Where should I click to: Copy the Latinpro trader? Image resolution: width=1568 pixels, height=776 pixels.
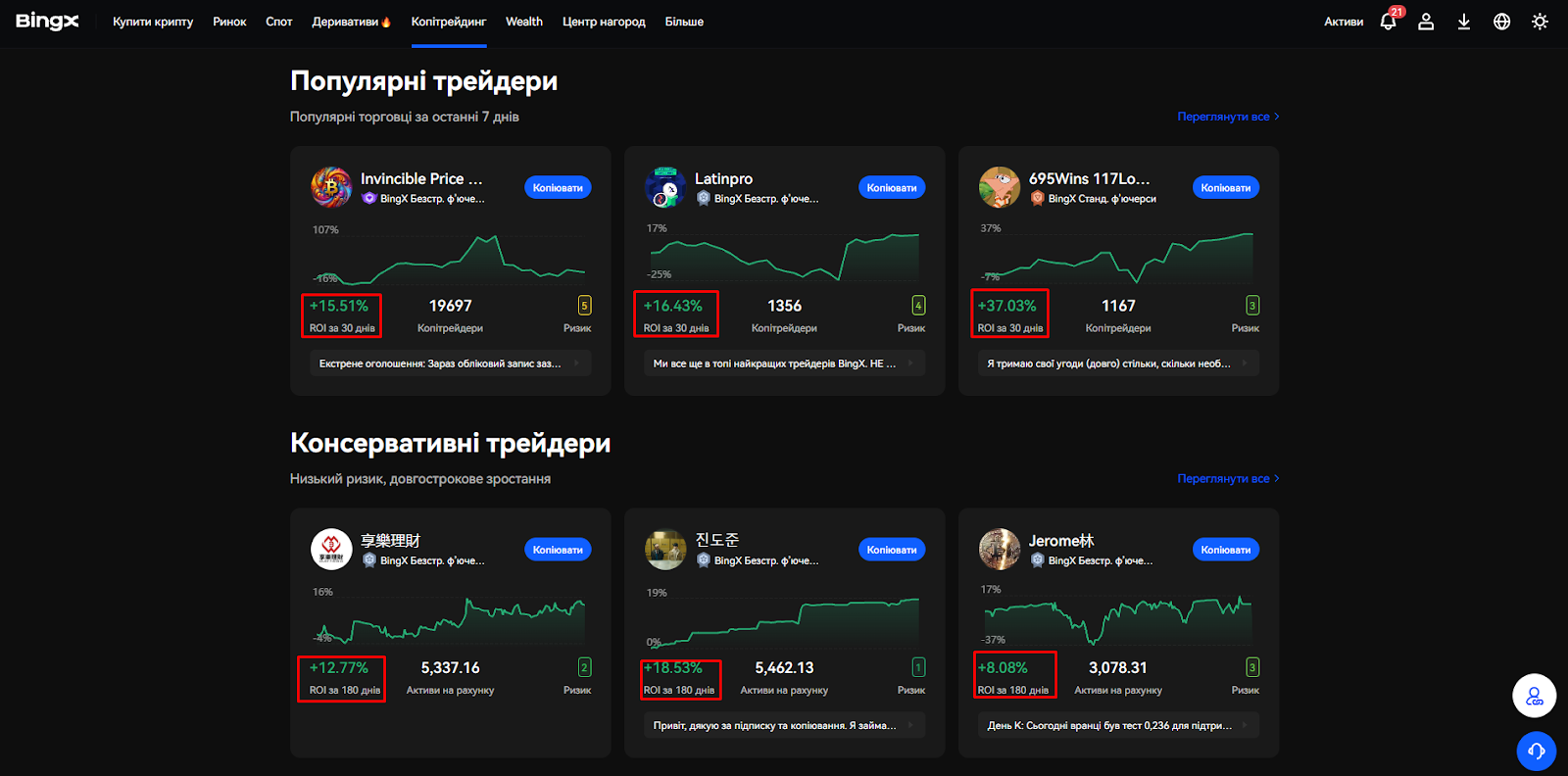pos(892,187)
